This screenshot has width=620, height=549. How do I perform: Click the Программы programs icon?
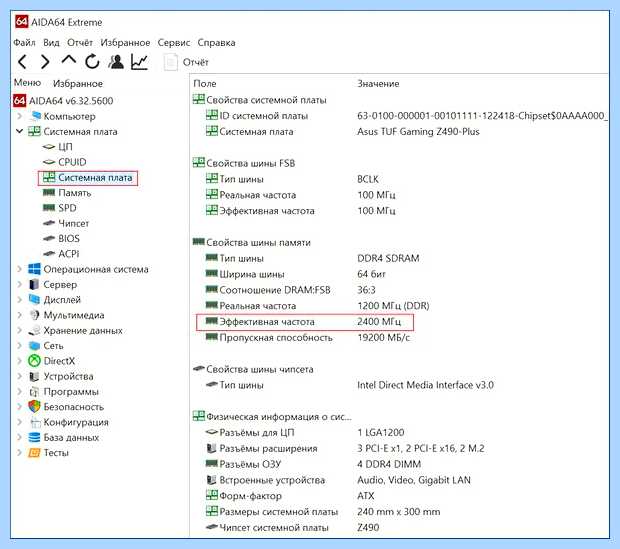(x=34, y=392)
